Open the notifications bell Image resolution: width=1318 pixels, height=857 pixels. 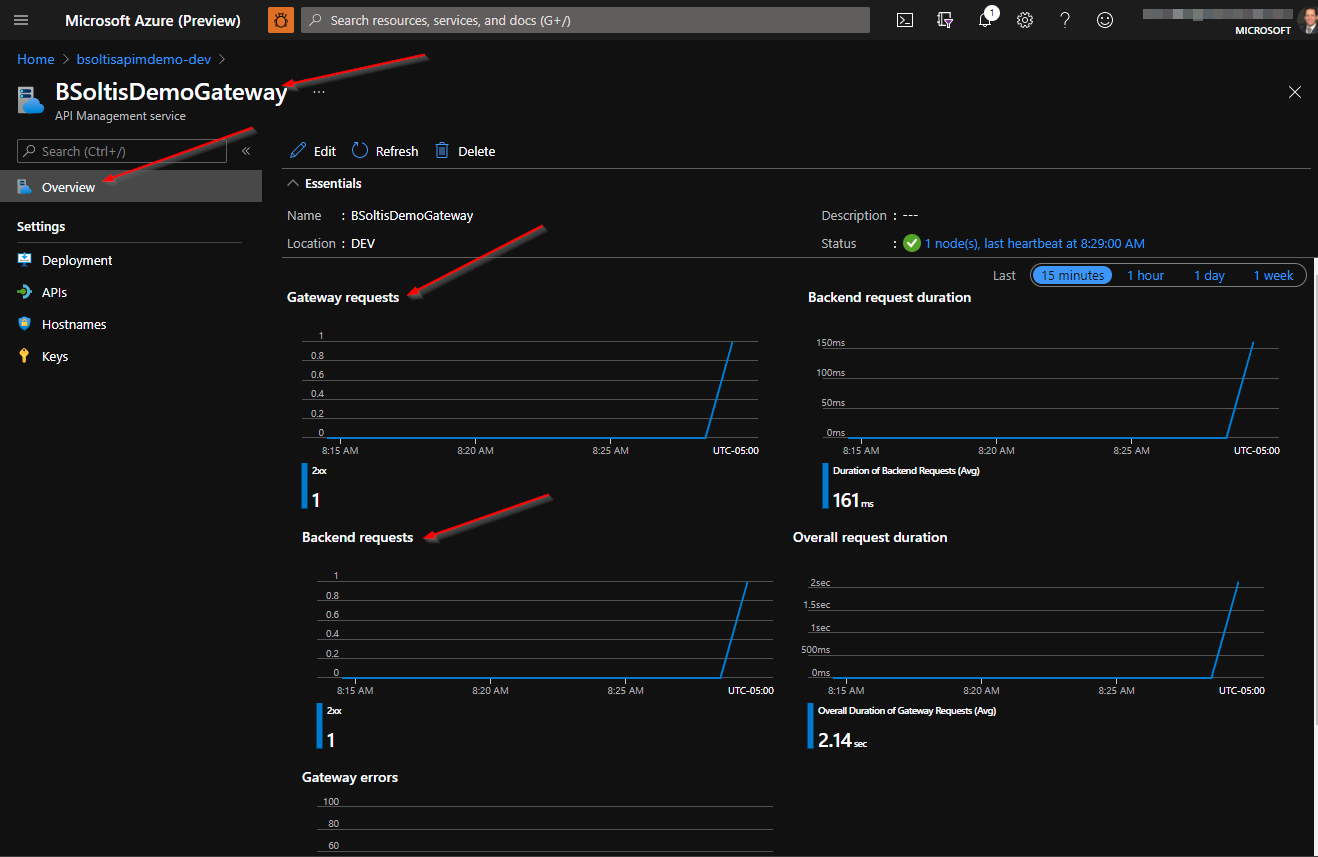click(984, 20)
